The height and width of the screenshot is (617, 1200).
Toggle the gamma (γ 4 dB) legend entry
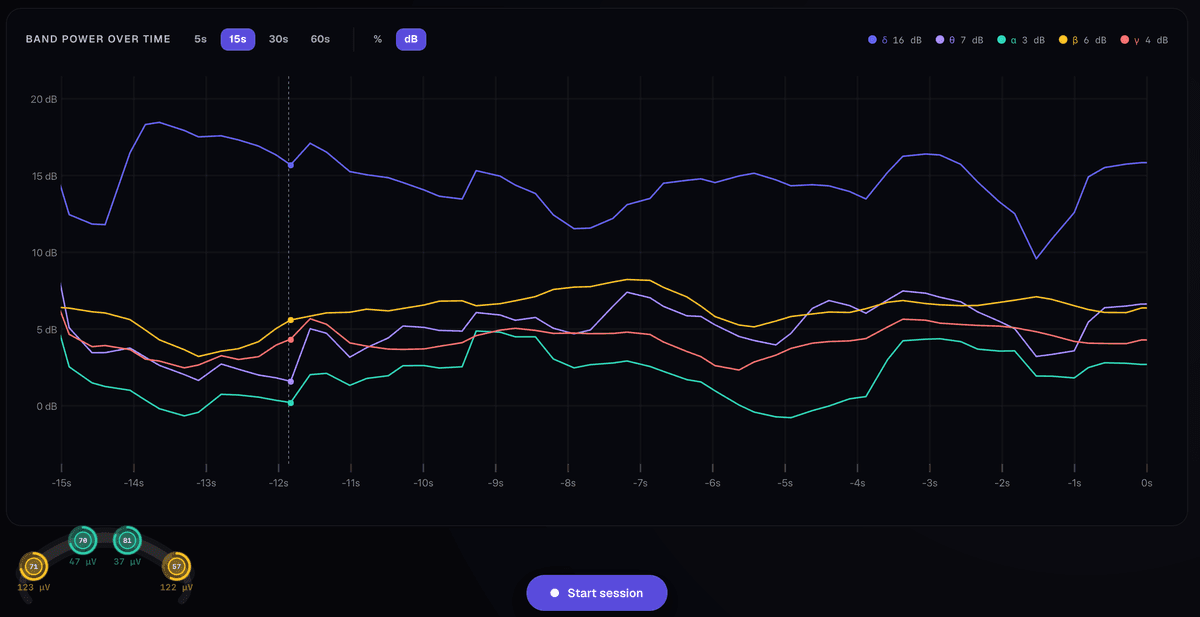pos(1144,40)
